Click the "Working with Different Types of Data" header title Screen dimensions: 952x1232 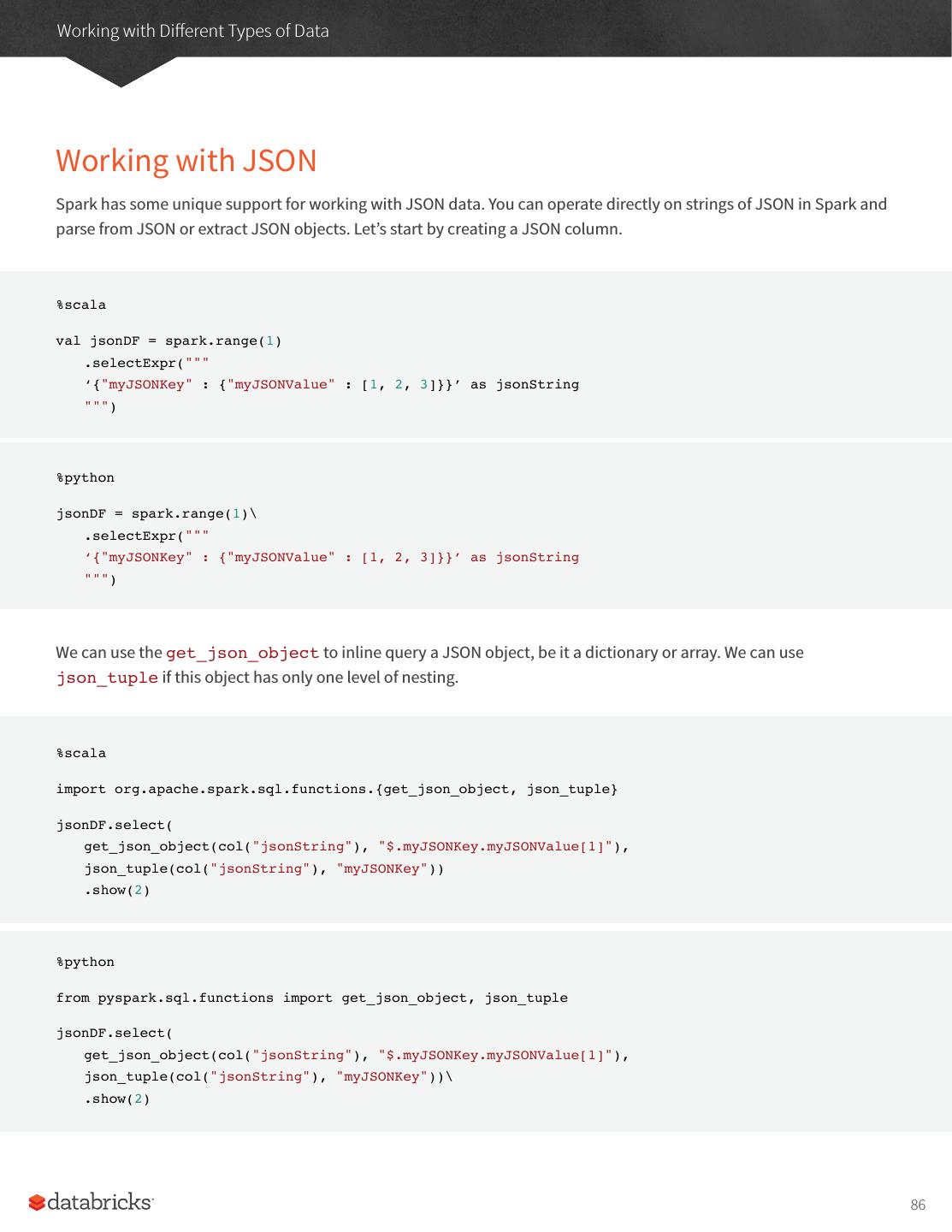pyautogui.click(x=192, y=31)
